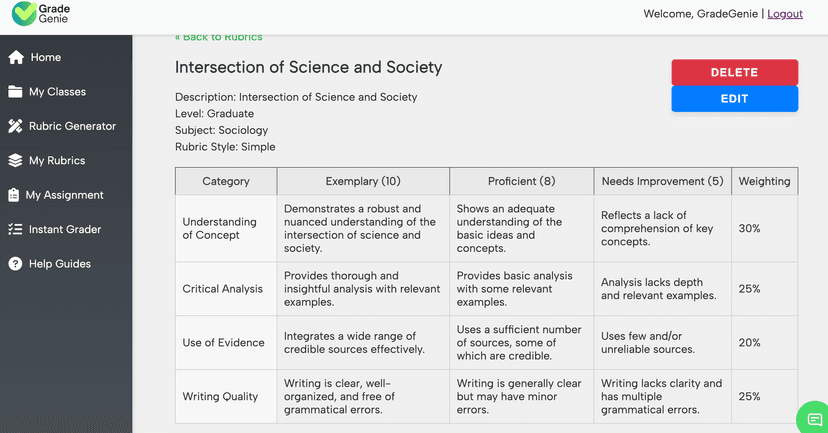Open the My Classes menu item

[x=57, y=92]
